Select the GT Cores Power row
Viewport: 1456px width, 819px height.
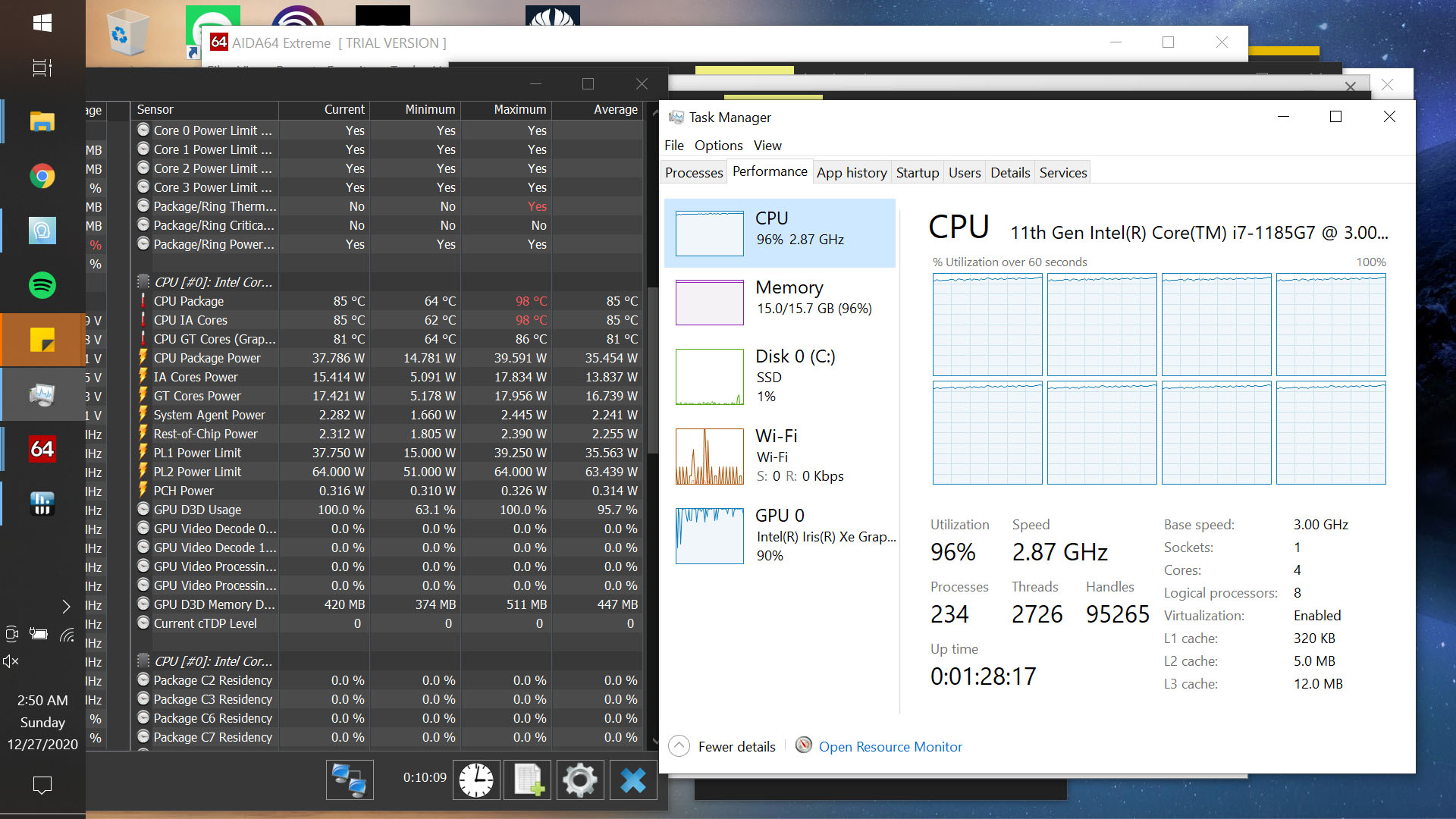tap(387, 396)
